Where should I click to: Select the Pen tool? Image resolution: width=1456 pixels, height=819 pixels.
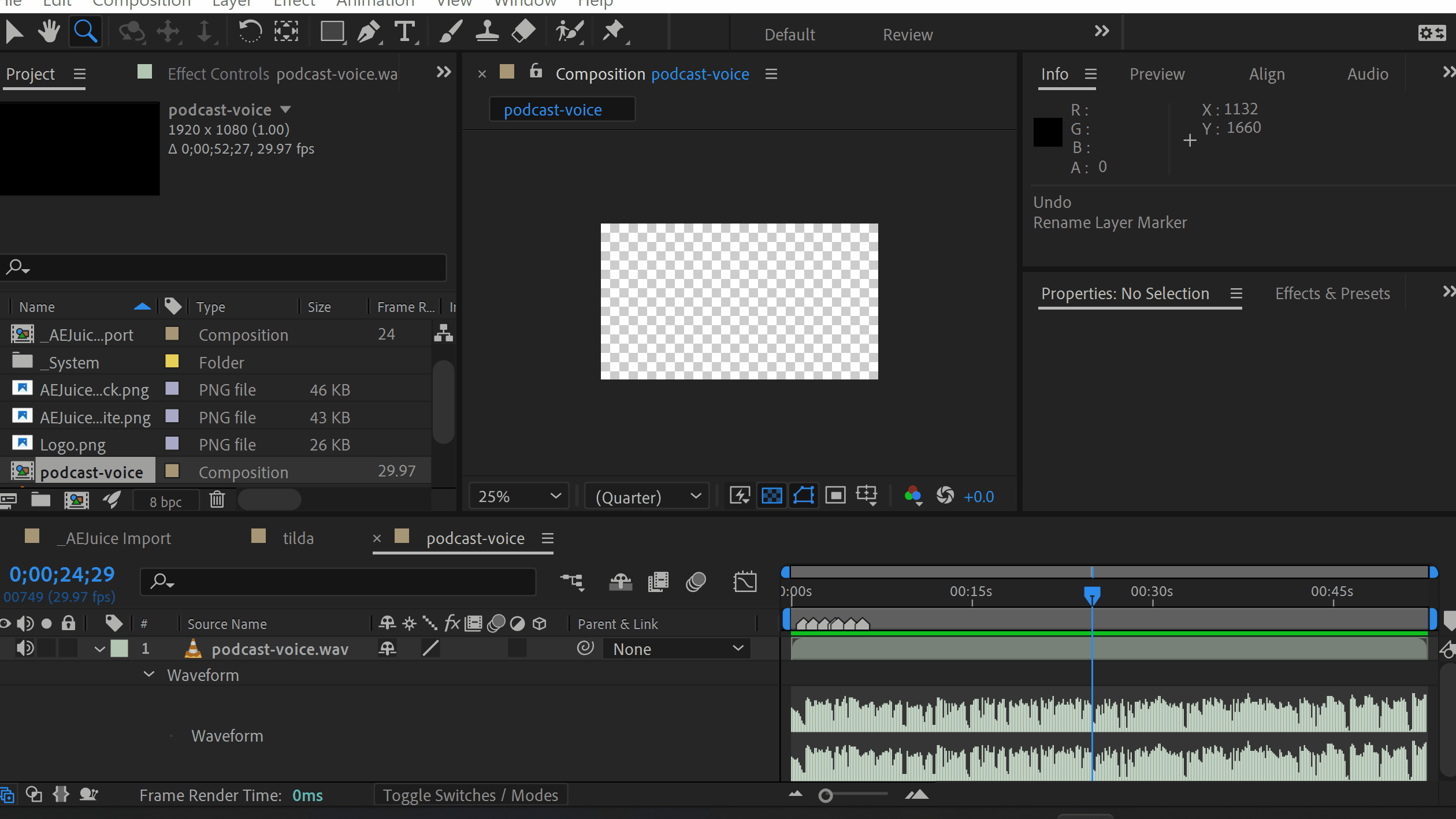(x=368, y=32)
